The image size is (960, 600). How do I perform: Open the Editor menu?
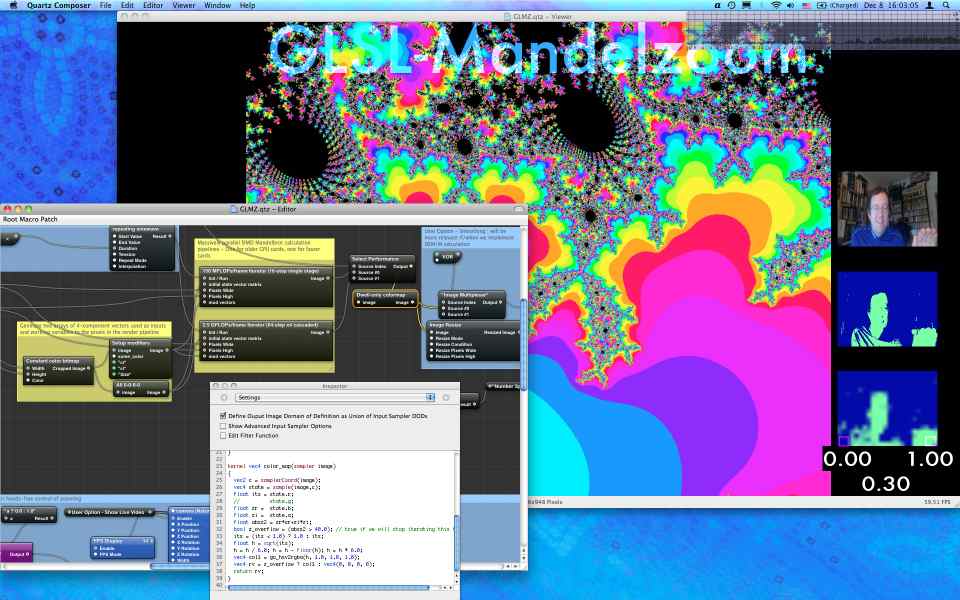[x=153, y=6]
